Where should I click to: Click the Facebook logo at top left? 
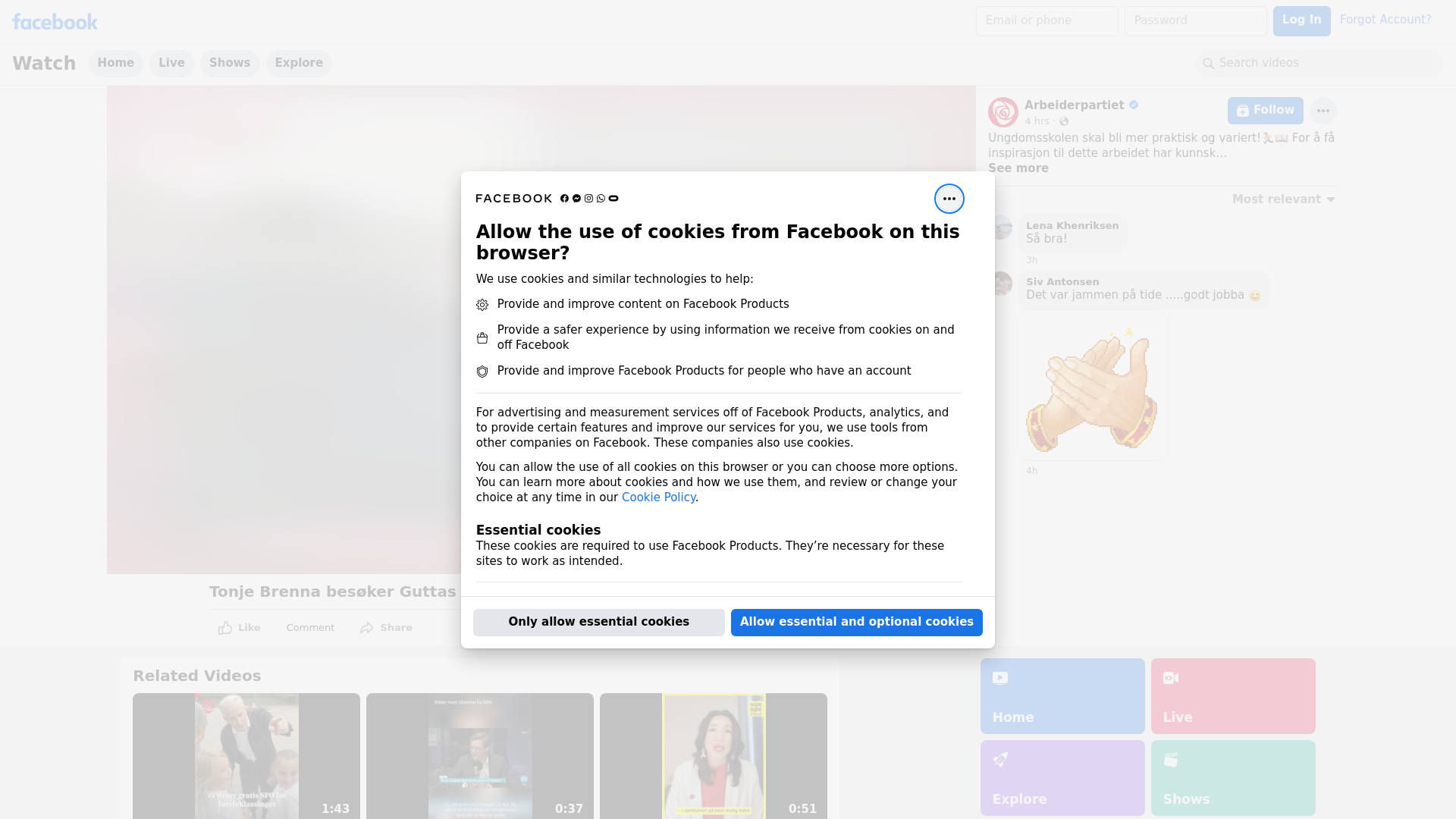tap(55, 22)
